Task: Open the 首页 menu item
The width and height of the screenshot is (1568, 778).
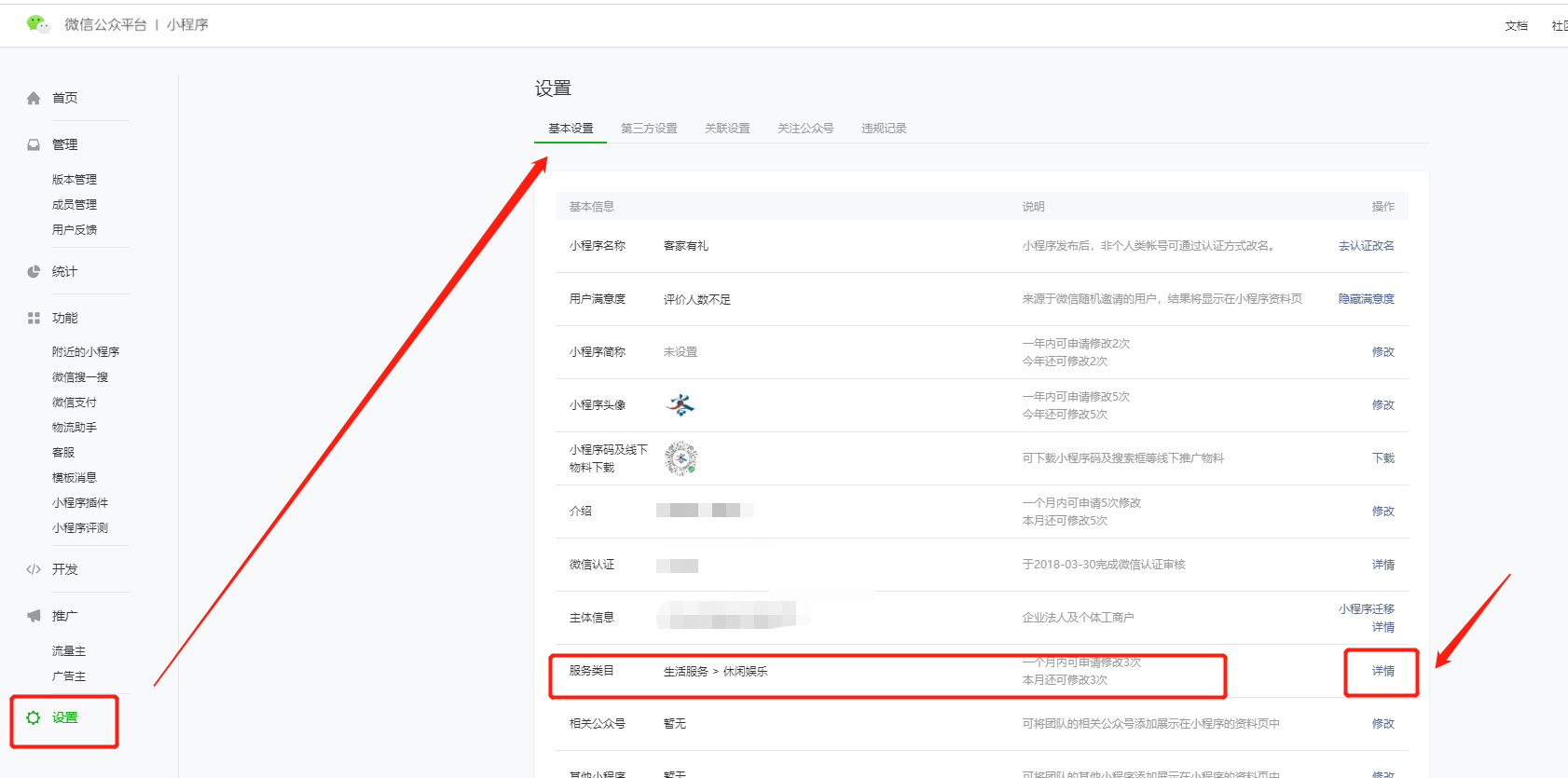Action: (65, 98)
